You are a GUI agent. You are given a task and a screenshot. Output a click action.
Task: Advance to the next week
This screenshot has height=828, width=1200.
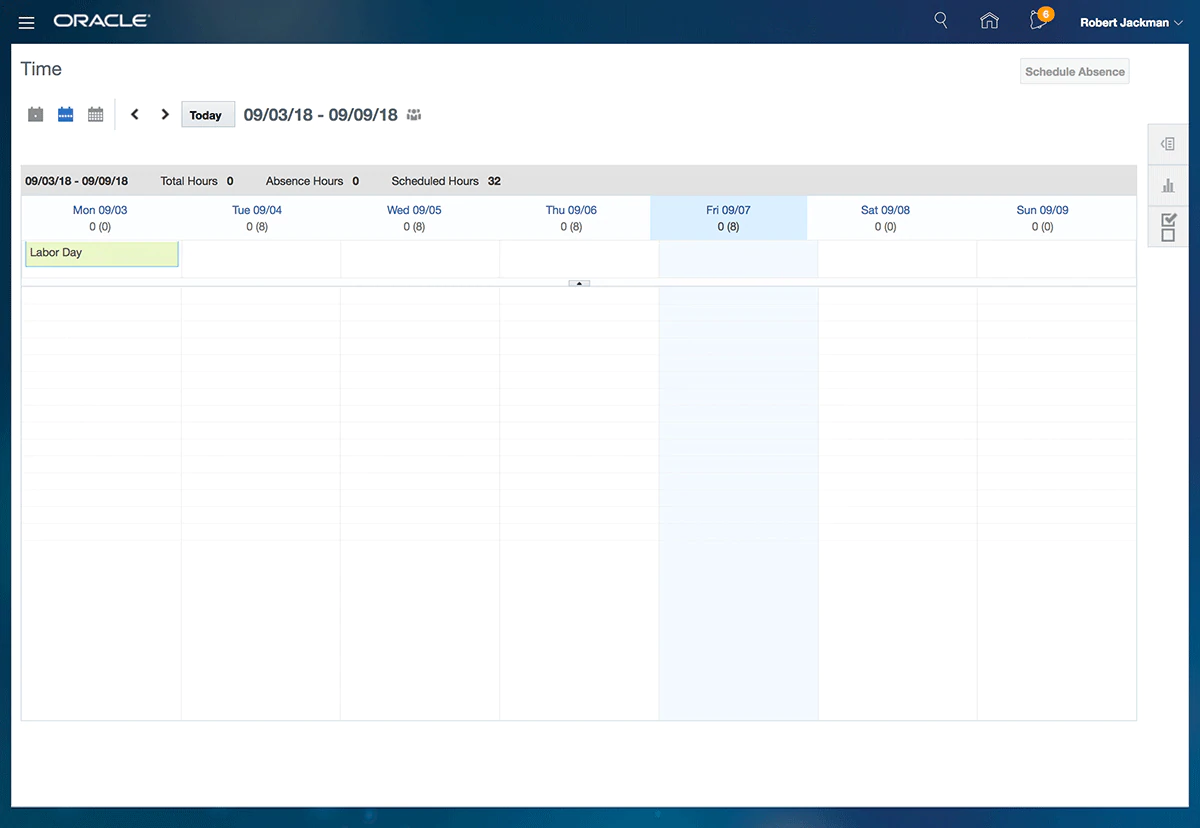click(x=165, y=115)
